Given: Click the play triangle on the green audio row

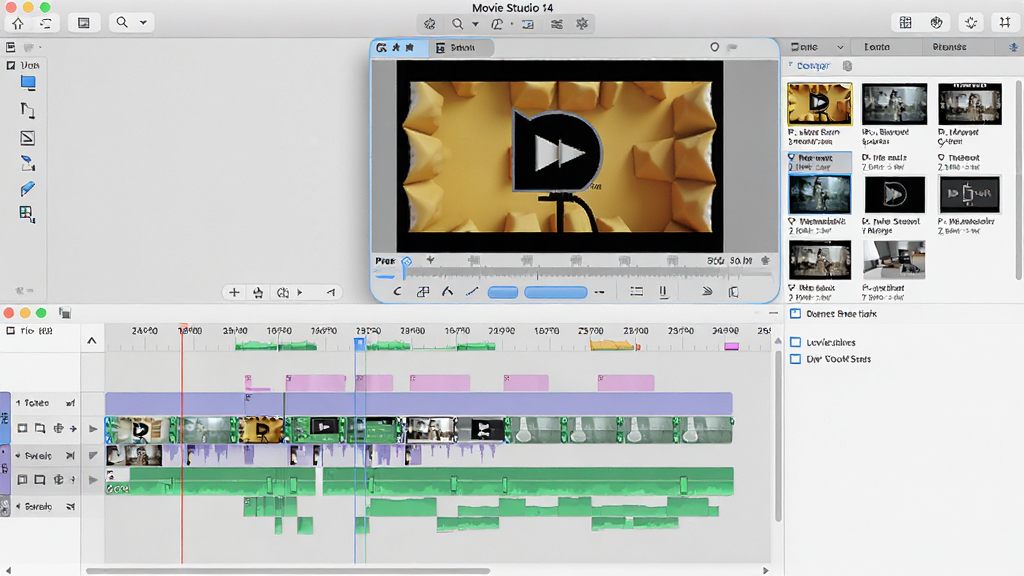Looking at the screenshot, I should [x=93, y=480].
